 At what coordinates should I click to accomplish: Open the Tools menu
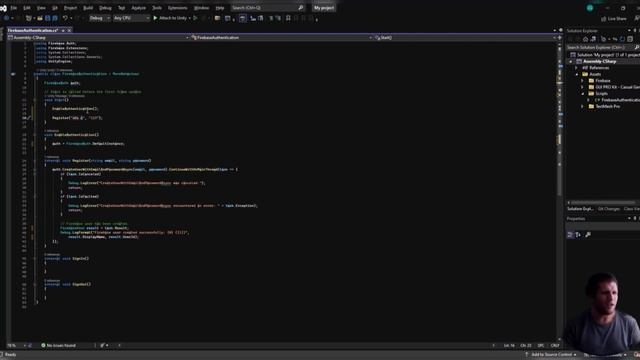point(157,8)
